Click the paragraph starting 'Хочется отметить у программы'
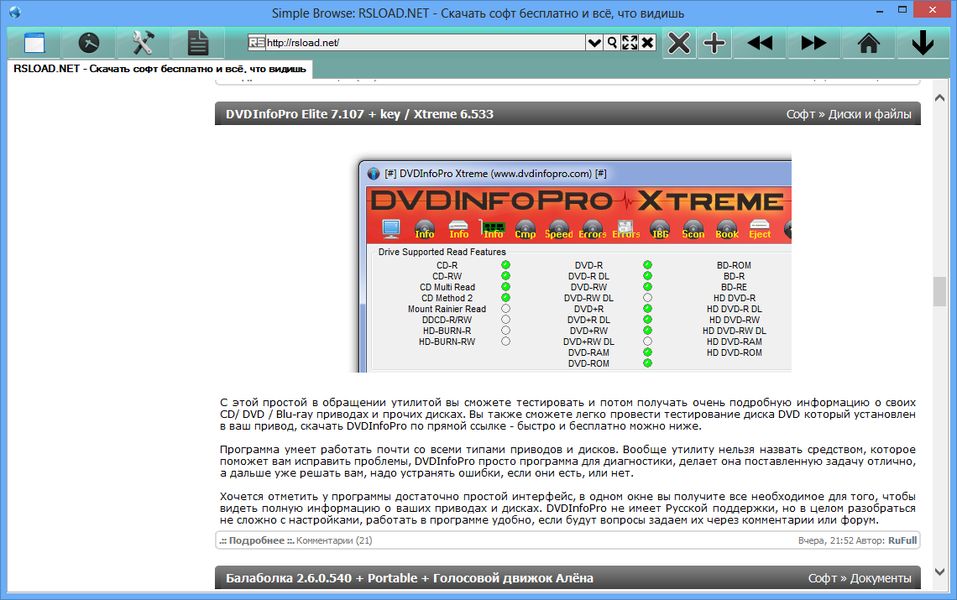 [x=568, y=508]
